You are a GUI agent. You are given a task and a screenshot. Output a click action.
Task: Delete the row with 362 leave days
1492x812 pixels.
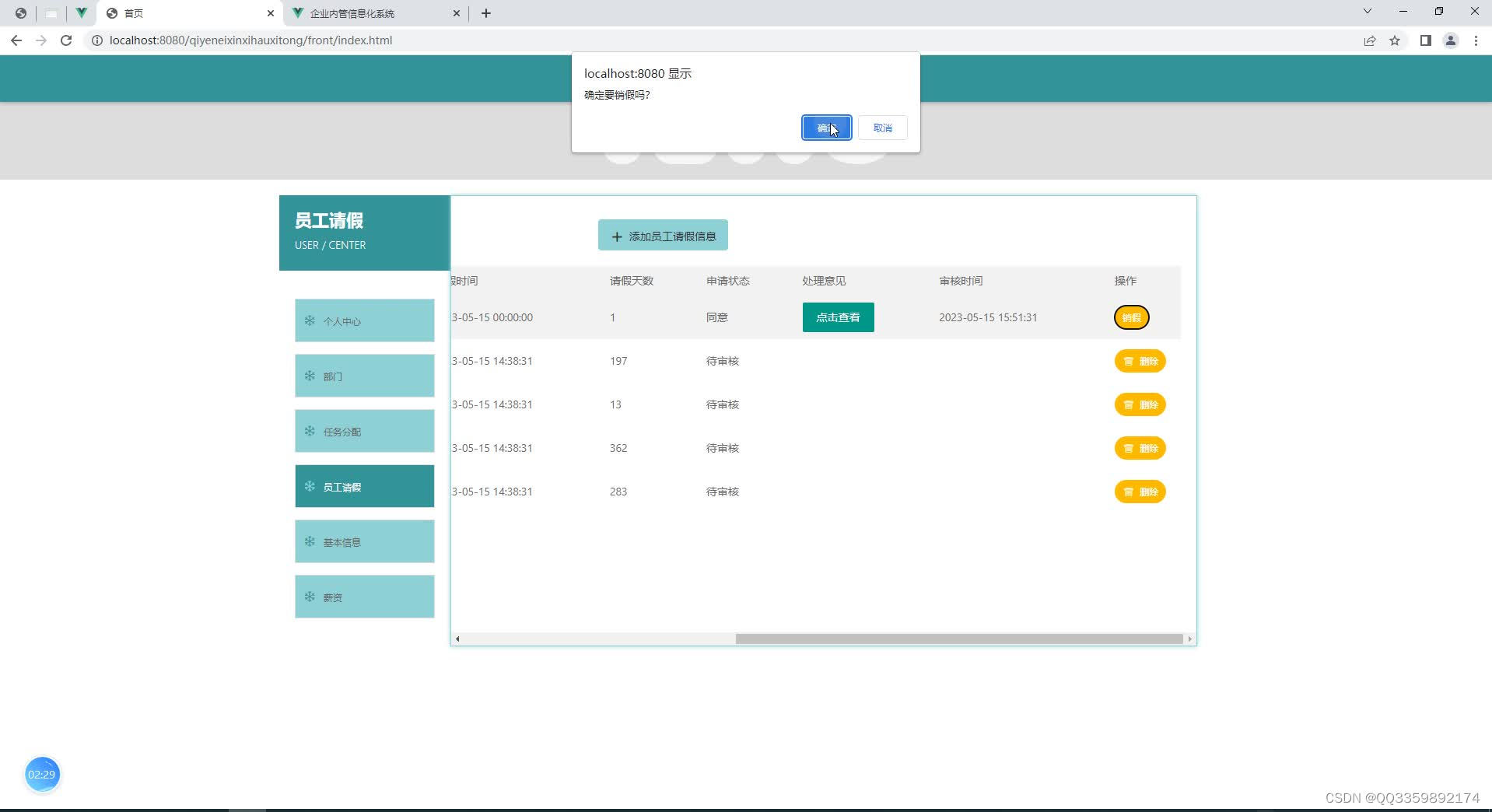[1140, 448]
